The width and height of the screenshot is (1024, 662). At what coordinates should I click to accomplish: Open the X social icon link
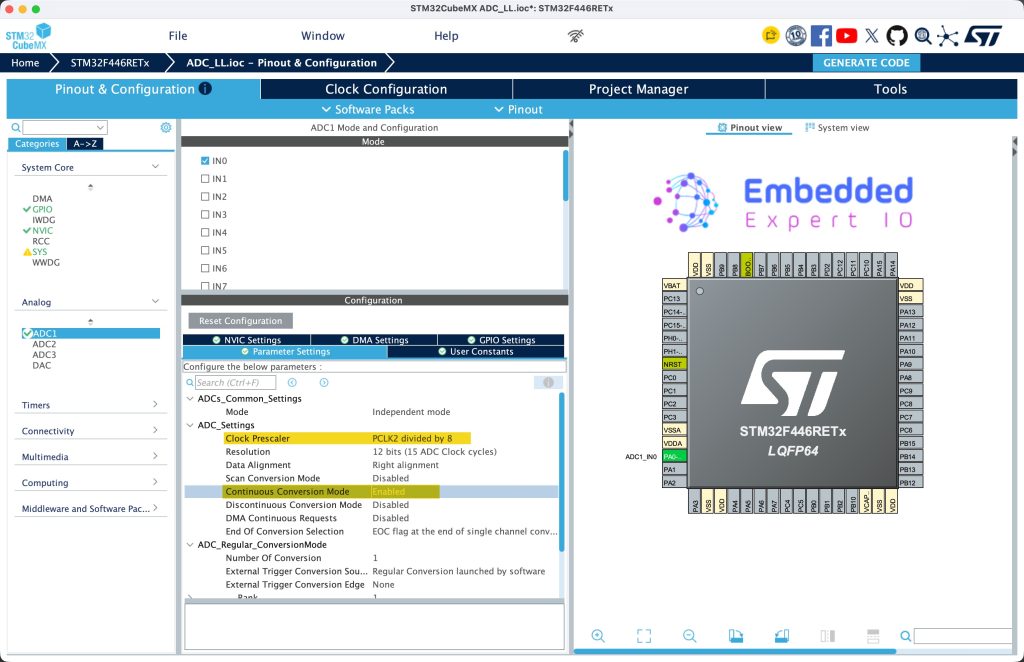click(x=872, y=36)
